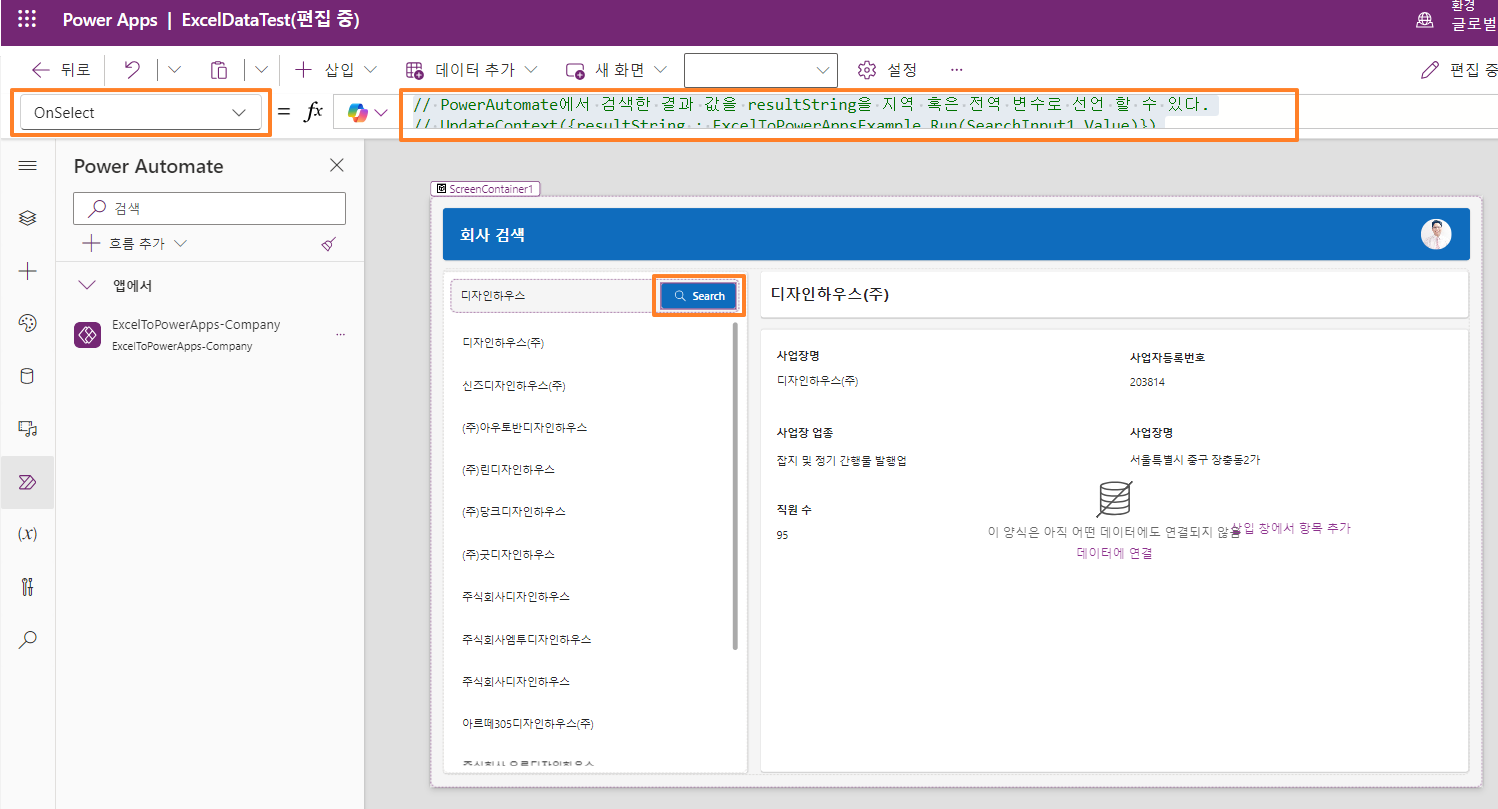Click the Search magnifier sidebar icon
1498x809 pixels.
[x=28, y=639]
